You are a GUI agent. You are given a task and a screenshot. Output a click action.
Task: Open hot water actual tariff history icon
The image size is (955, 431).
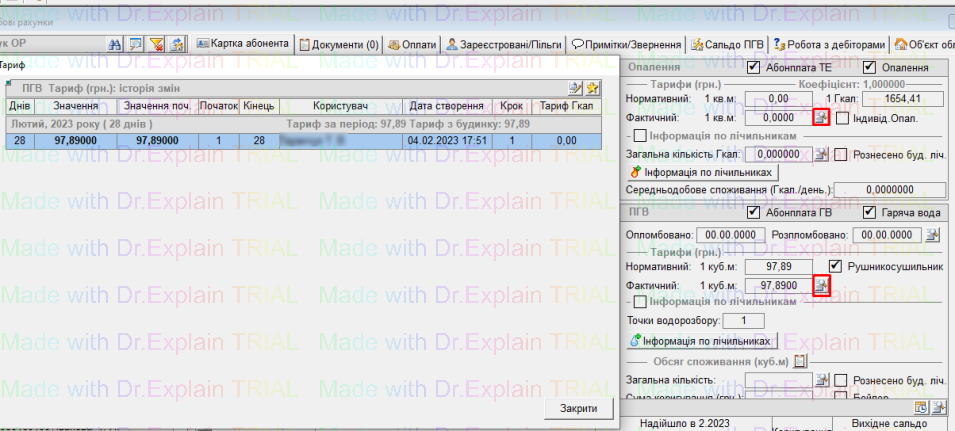point(820,286)
